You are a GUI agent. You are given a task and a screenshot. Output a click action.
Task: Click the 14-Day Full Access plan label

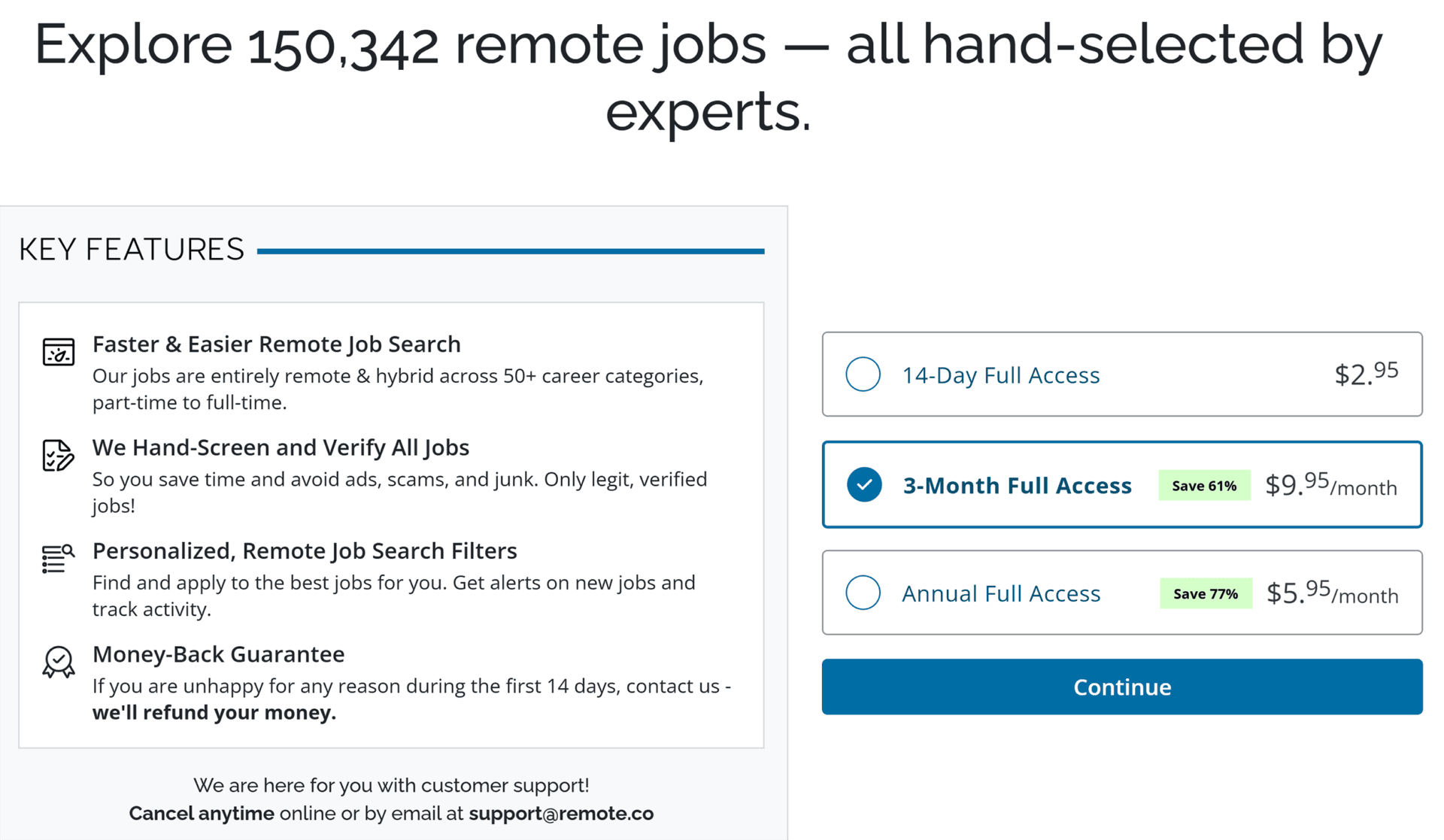1000,375
